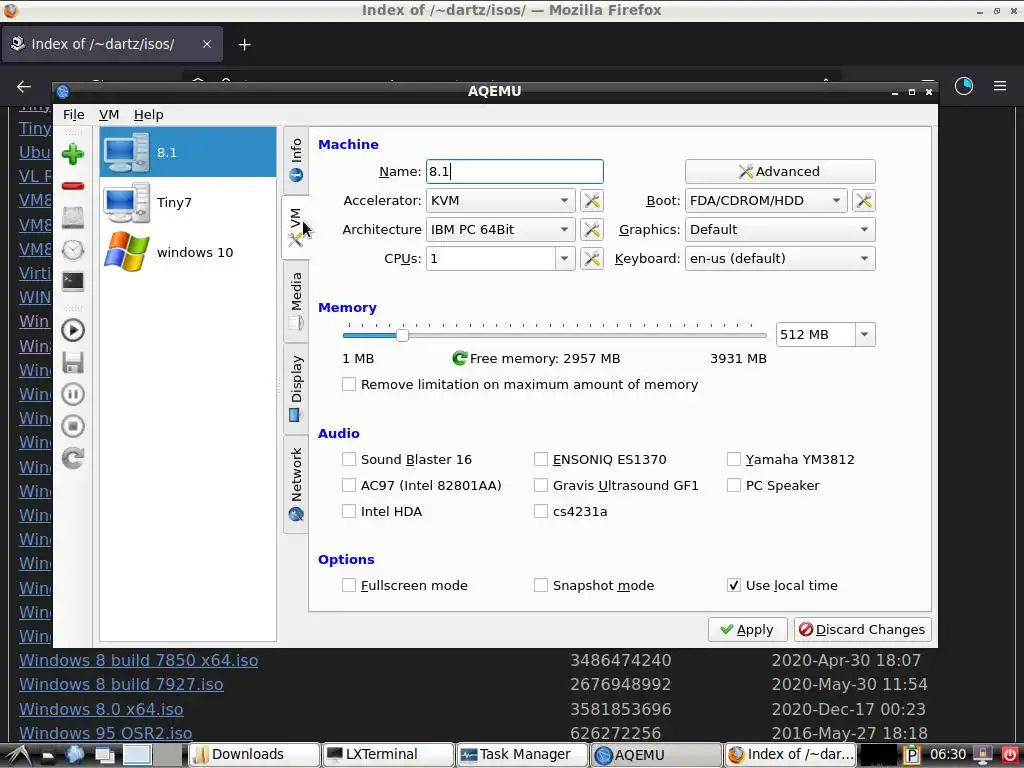Select the windows 10 virtual machine
Image resolution: width=1024 pixels, height=768 pixels.
pos(188,252)
